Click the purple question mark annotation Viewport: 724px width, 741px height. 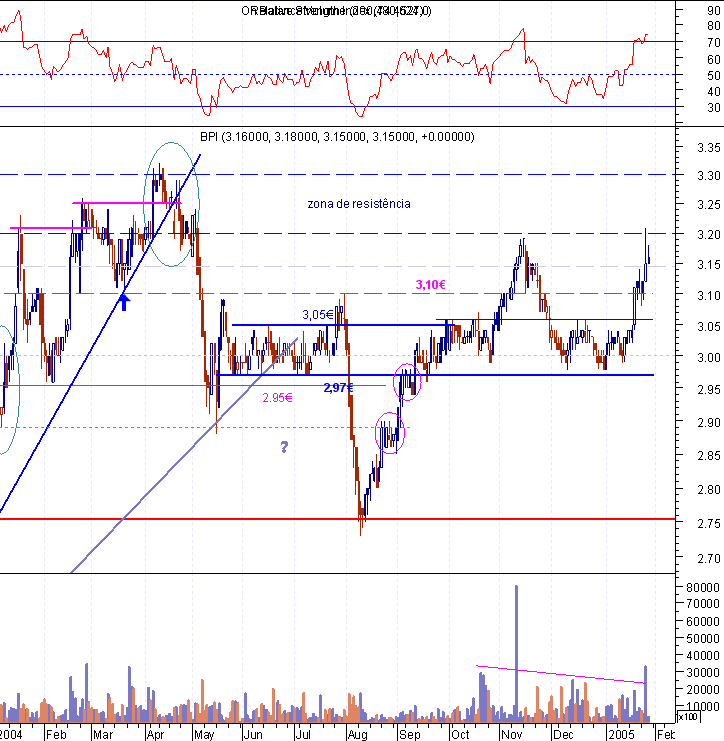tap(284, 447)
